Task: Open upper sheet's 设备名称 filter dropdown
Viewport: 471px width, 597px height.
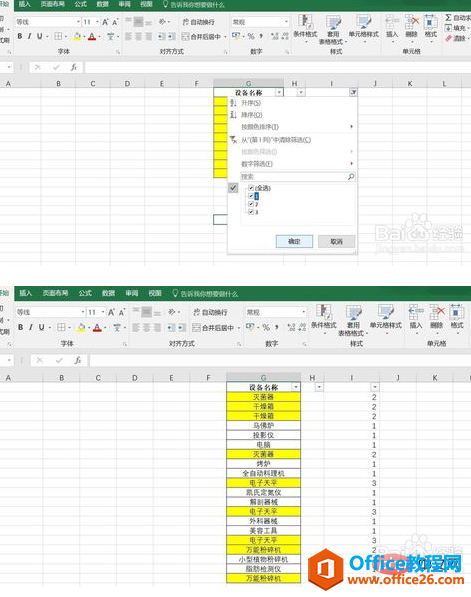Action: coord(279,93)
